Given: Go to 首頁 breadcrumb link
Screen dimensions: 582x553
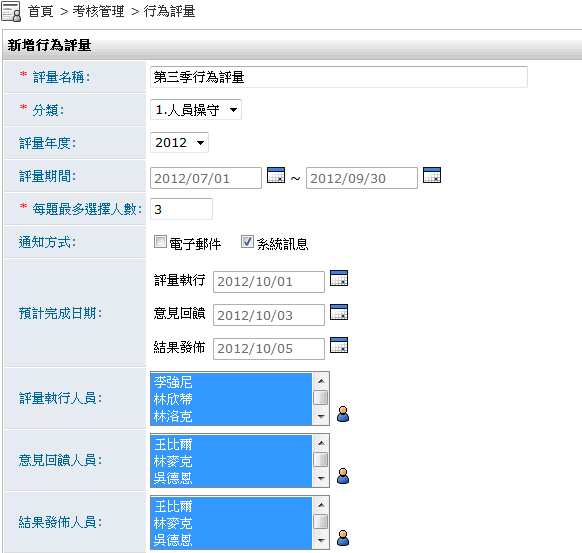Looking at the screenshot, I should (41, 12).
